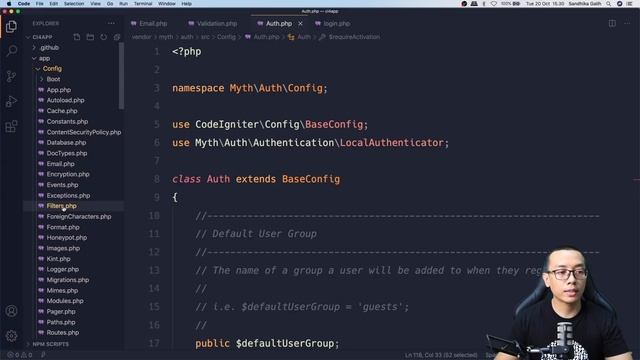Image resolution: width=640 pixels, height=360 pixels.
Task: Click the $requireActivation breadcrumb
Action: 354,37
